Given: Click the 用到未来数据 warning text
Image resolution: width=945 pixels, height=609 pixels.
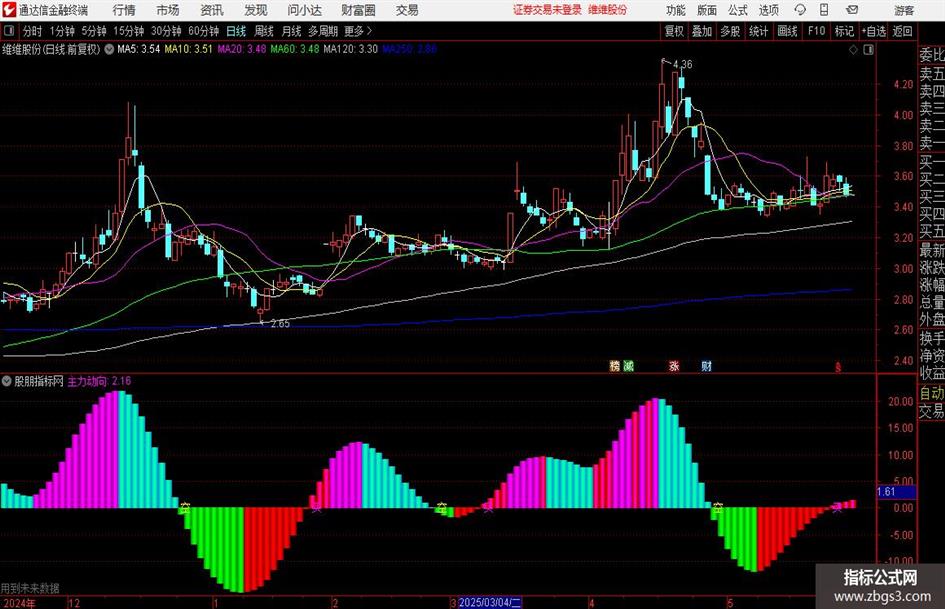Looking at the screenshot, I should pyautogui.click(x=30, y=588).
